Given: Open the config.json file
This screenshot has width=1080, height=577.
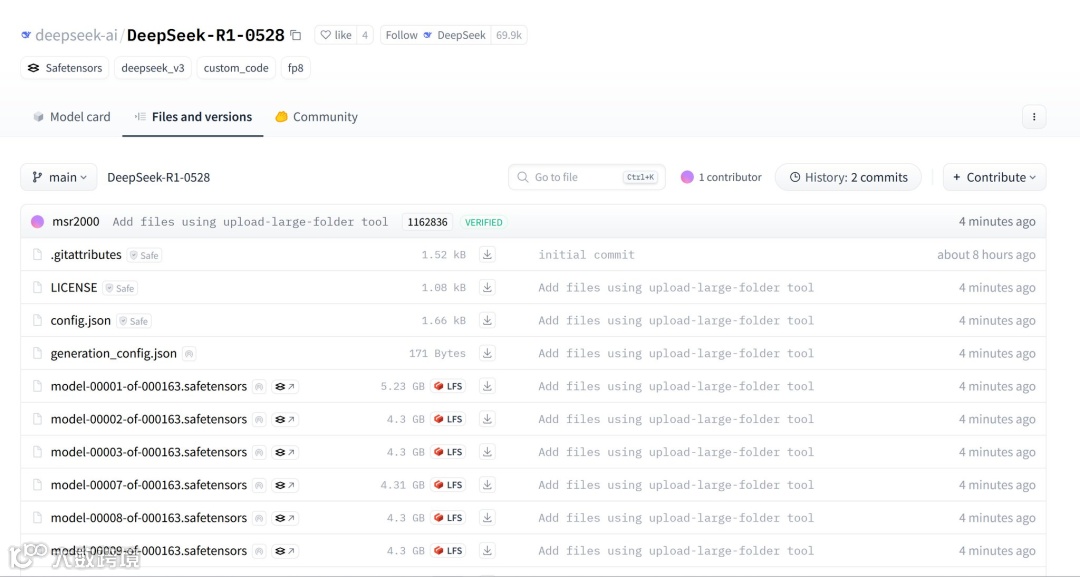Looking at the screenshot, I should click(x=81, y=321).
